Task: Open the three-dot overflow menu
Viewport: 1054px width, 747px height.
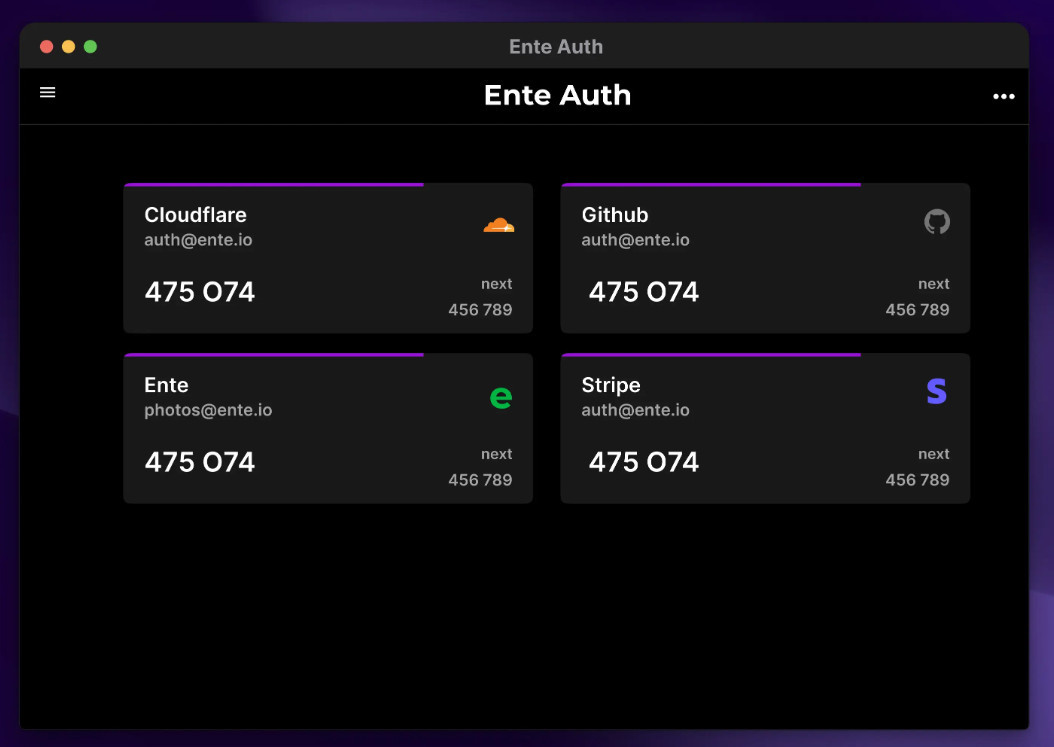Action: (1003, 97)
